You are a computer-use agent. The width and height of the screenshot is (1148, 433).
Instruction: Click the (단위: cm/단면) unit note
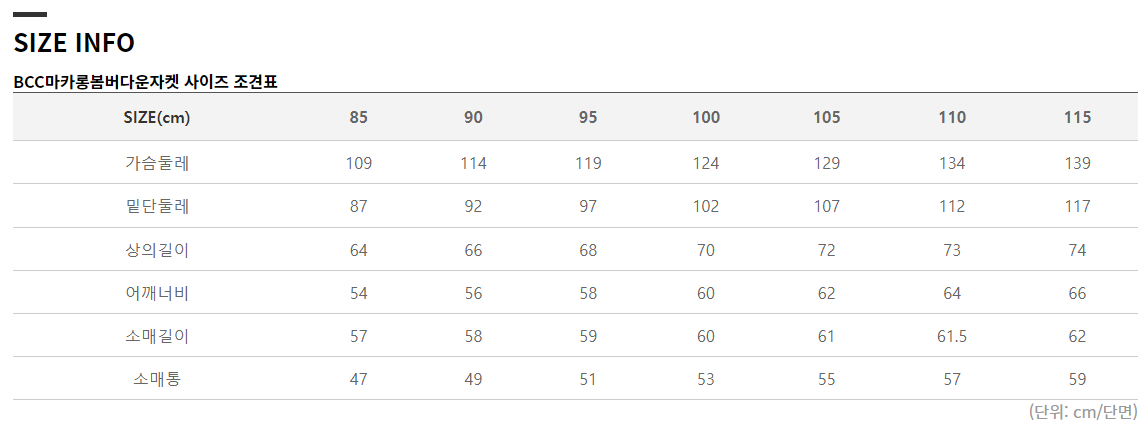click(1083, 411)
